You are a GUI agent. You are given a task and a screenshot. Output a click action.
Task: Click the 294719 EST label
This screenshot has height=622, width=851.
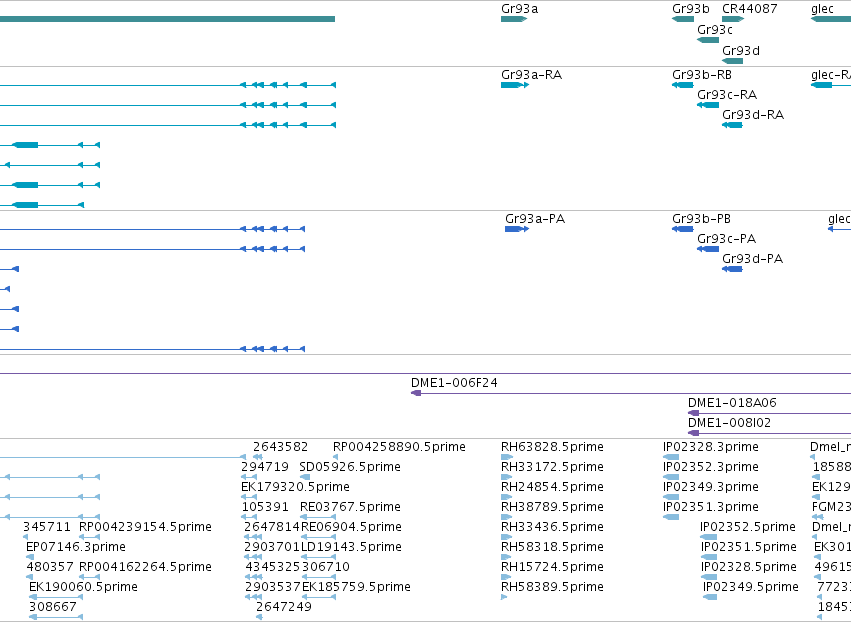point(265,467)
